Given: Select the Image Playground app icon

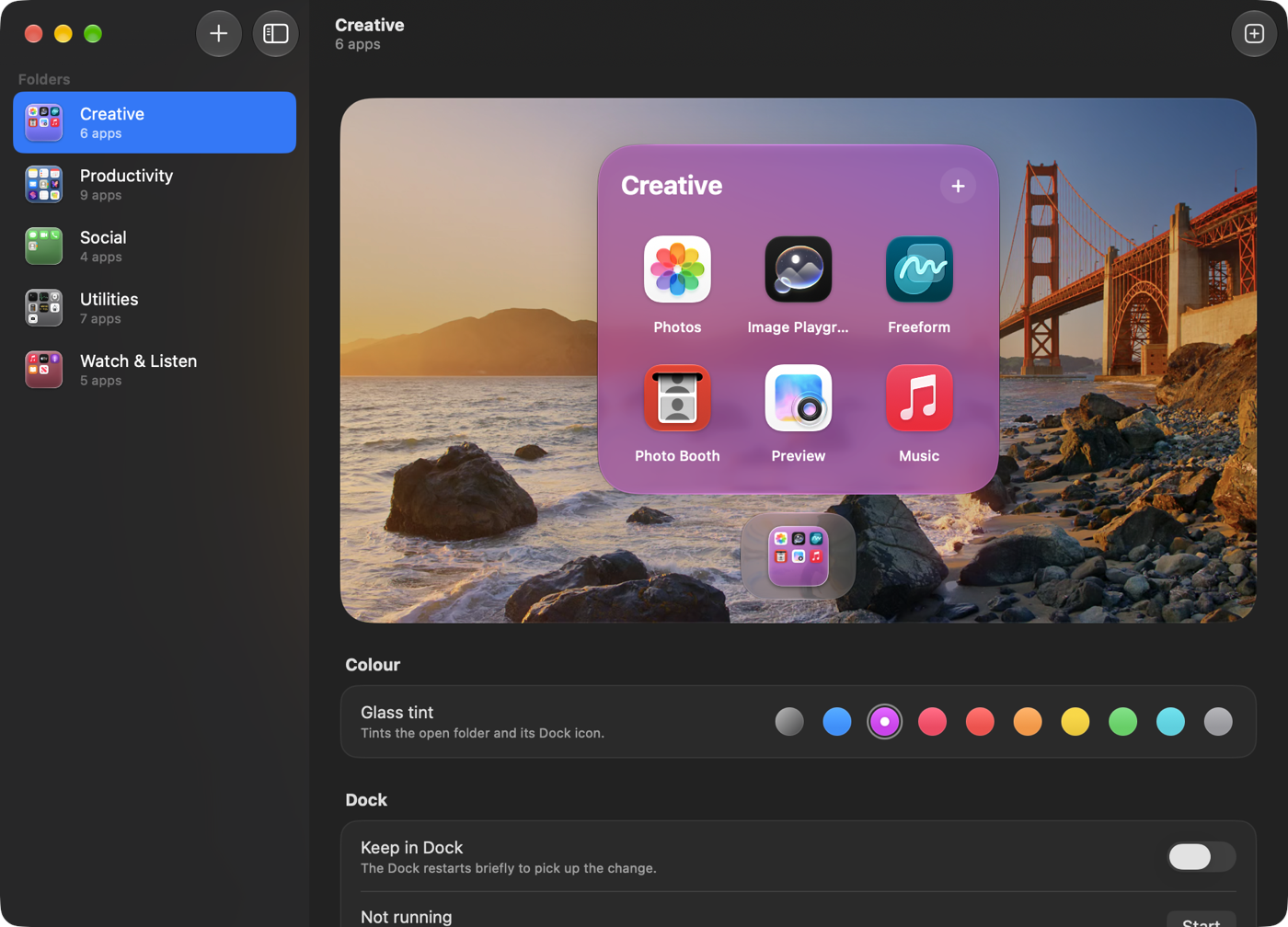Looking at the screenshot, I should tap(799, 269).
